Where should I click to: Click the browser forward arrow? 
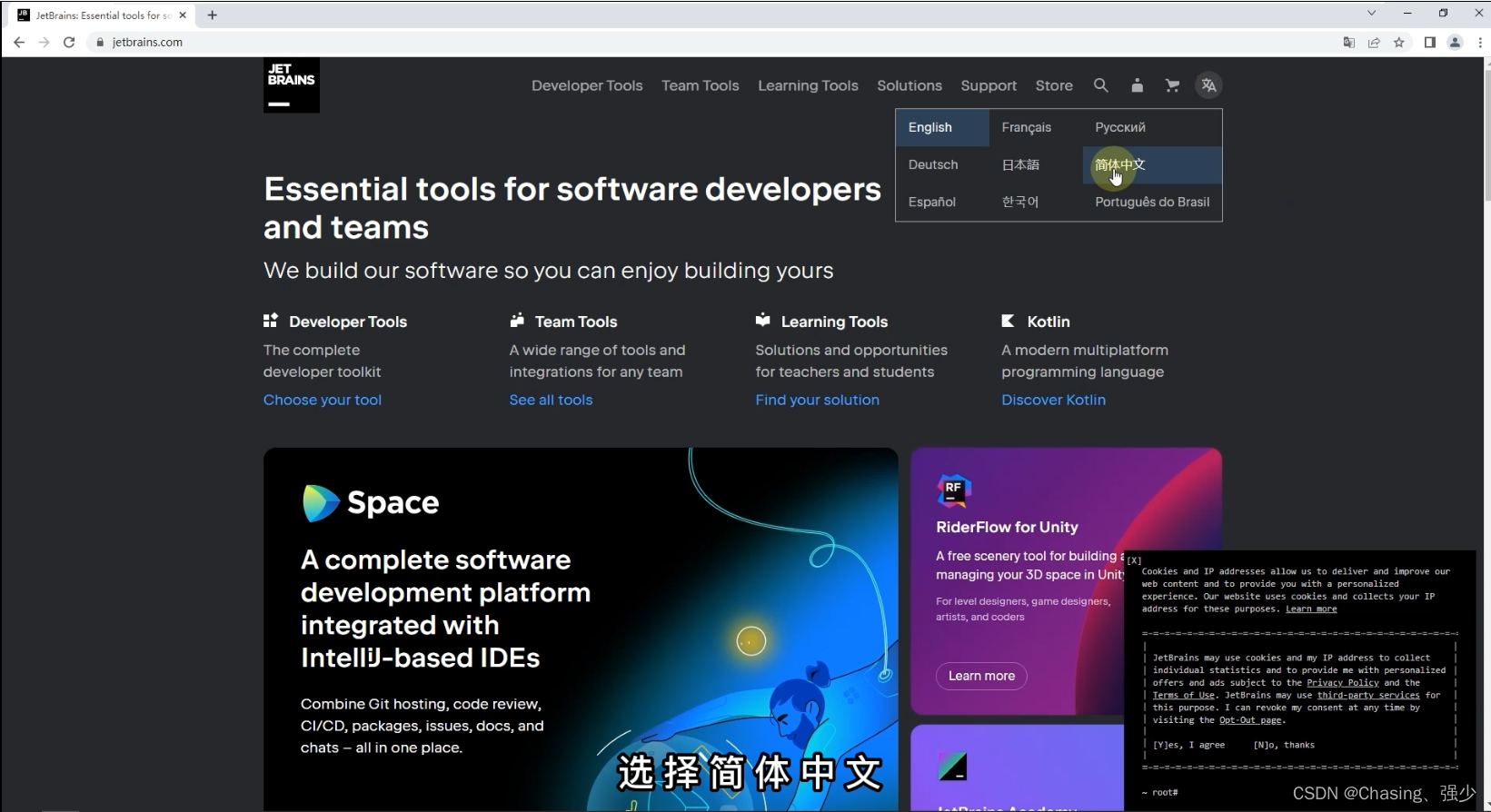(44, 42)
